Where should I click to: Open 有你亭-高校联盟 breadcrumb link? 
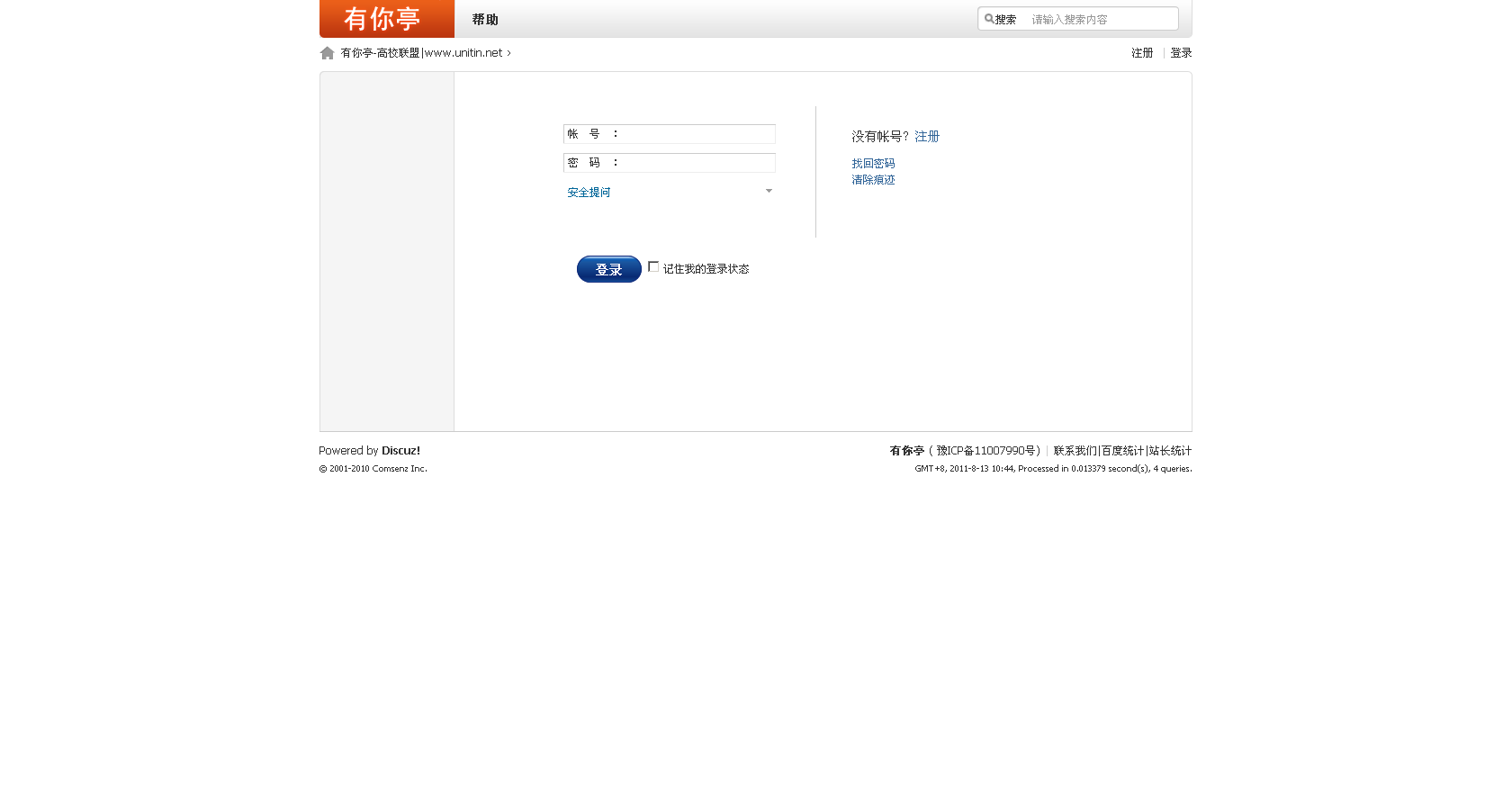(421, 53)
